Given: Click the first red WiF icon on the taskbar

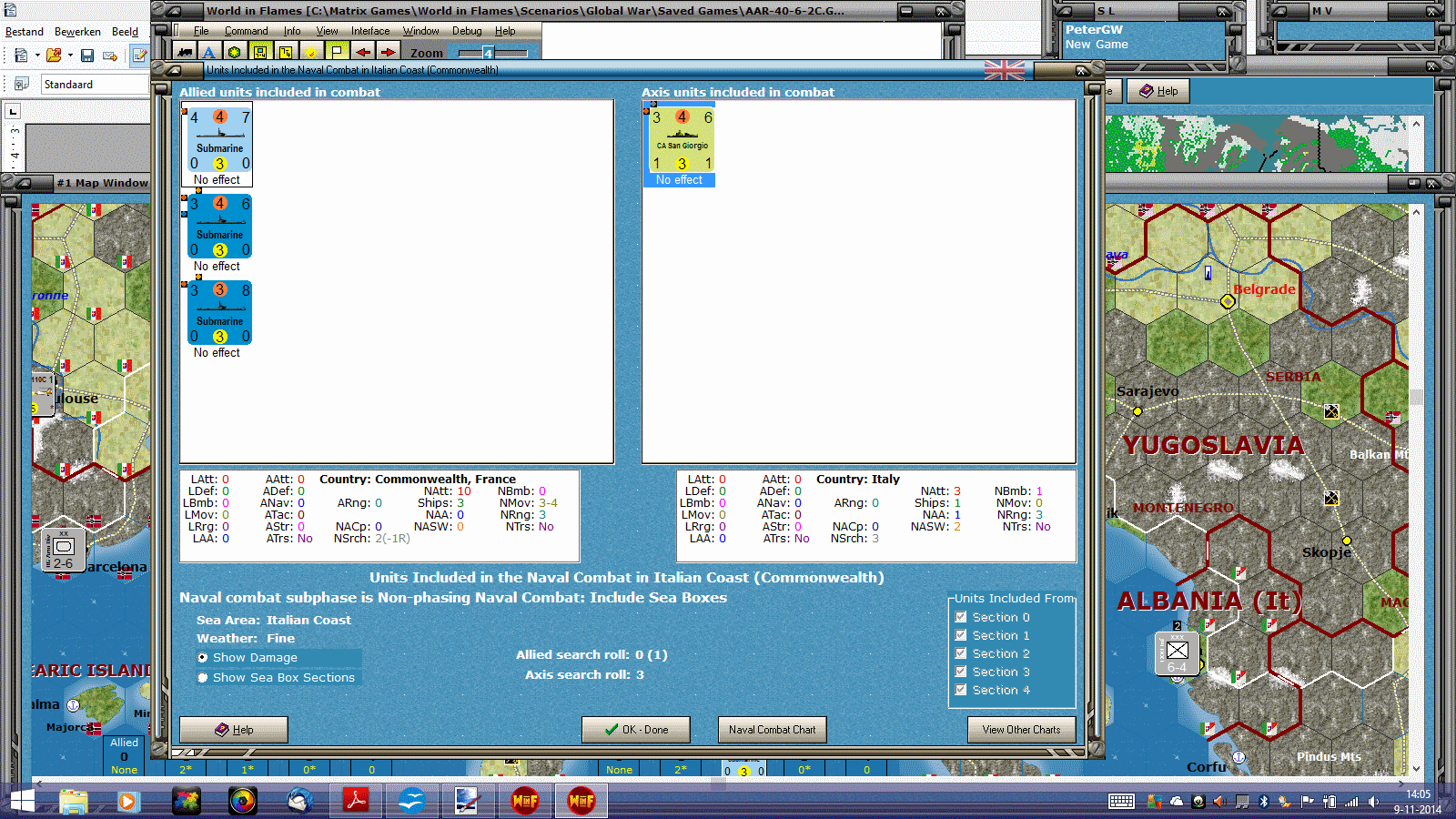Looking at the screenshot, I should pyautogui.click(x=525, y=801).
